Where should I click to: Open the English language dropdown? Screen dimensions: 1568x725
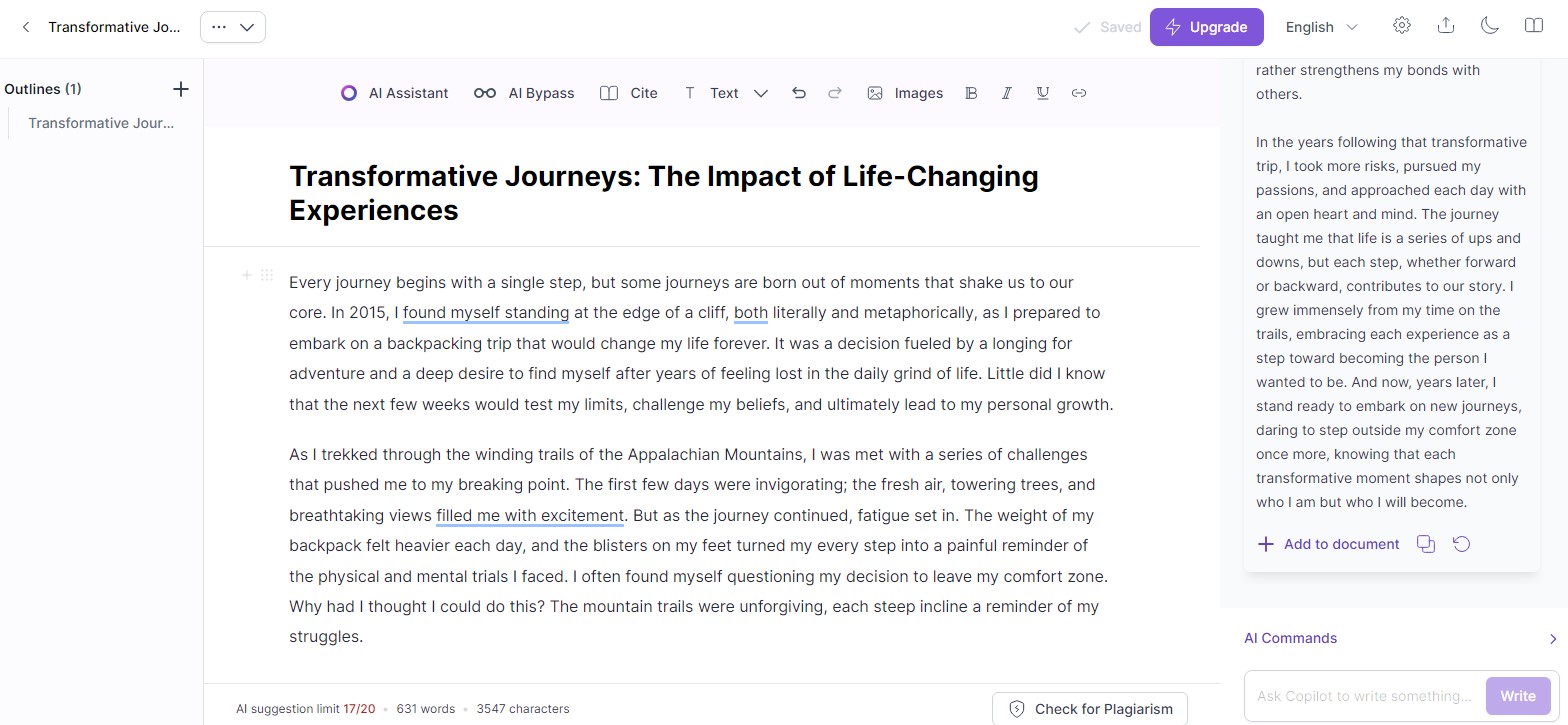tap(1322, 27)
